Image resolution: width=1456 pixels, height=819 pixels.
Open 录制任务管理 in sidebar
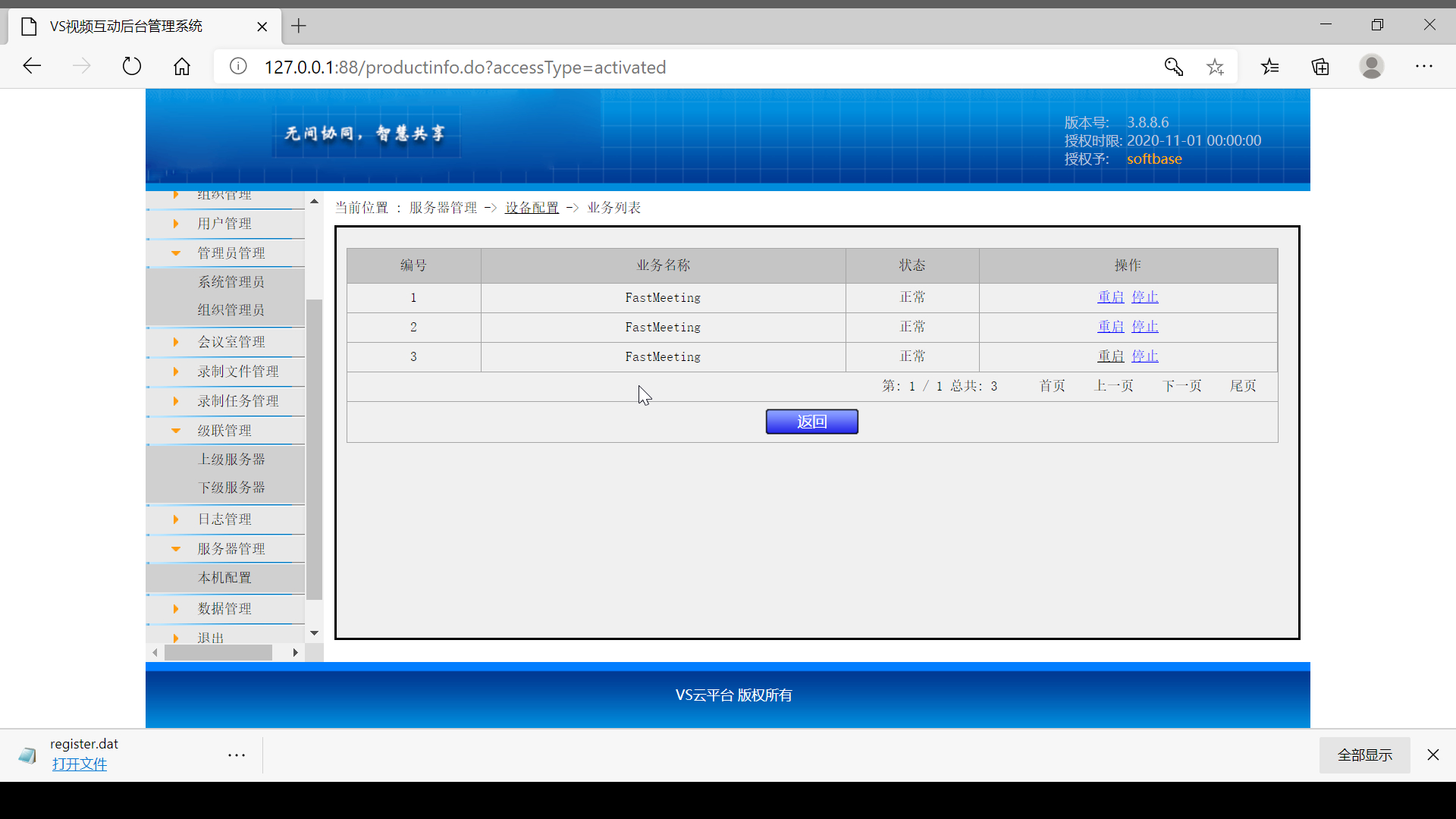(238, 401)
